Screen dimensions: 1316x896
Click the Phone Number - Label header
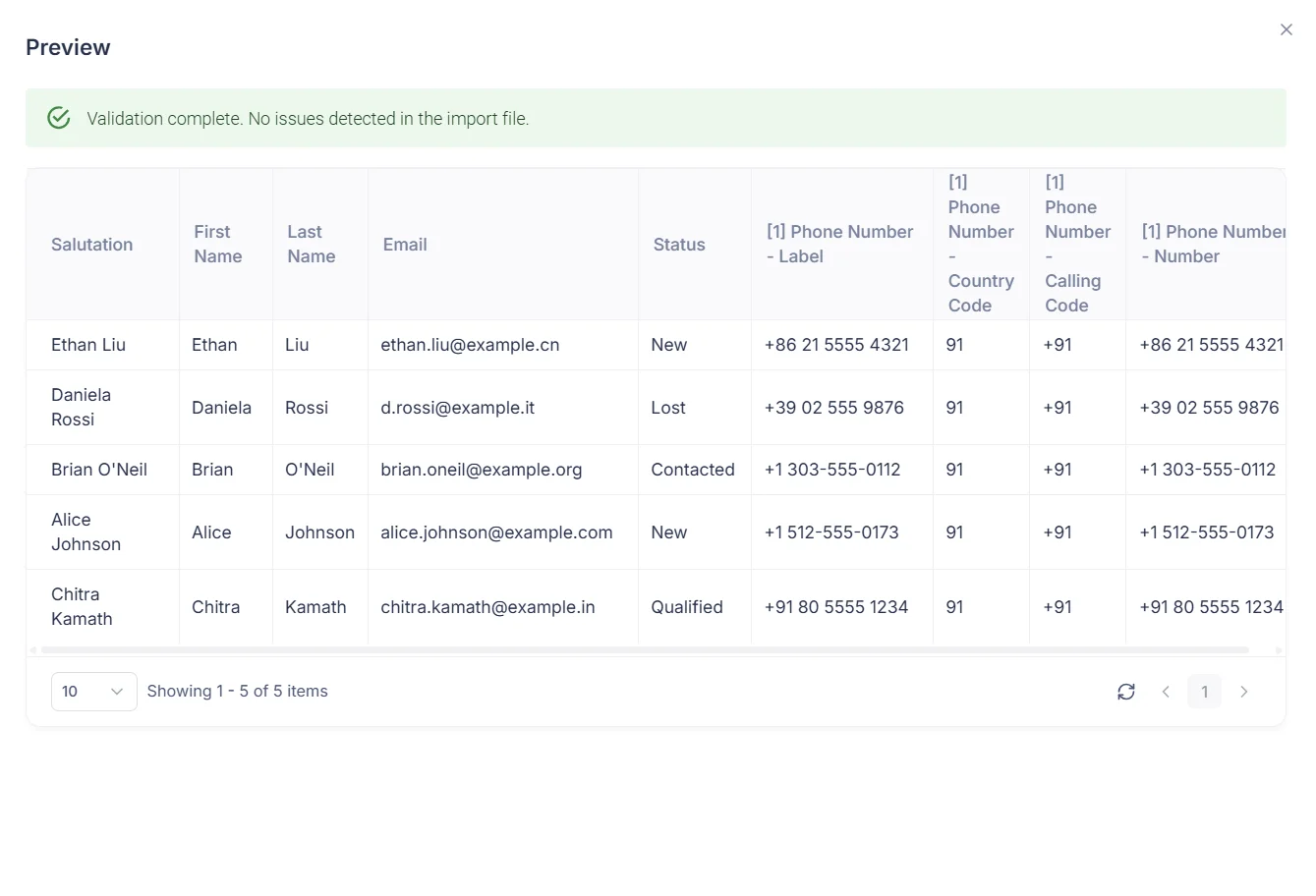pyautogui.click(x=840, y=244)
